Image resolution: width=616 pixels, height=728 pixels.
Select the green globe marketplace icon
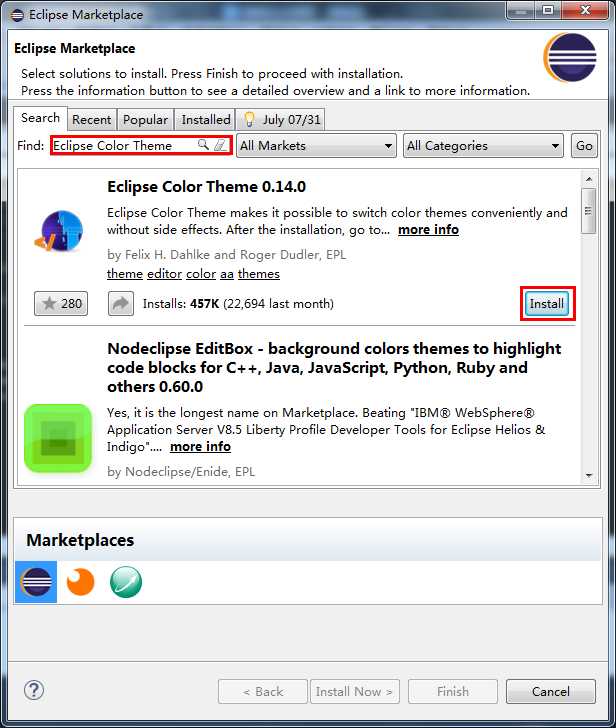pos(126,582)
